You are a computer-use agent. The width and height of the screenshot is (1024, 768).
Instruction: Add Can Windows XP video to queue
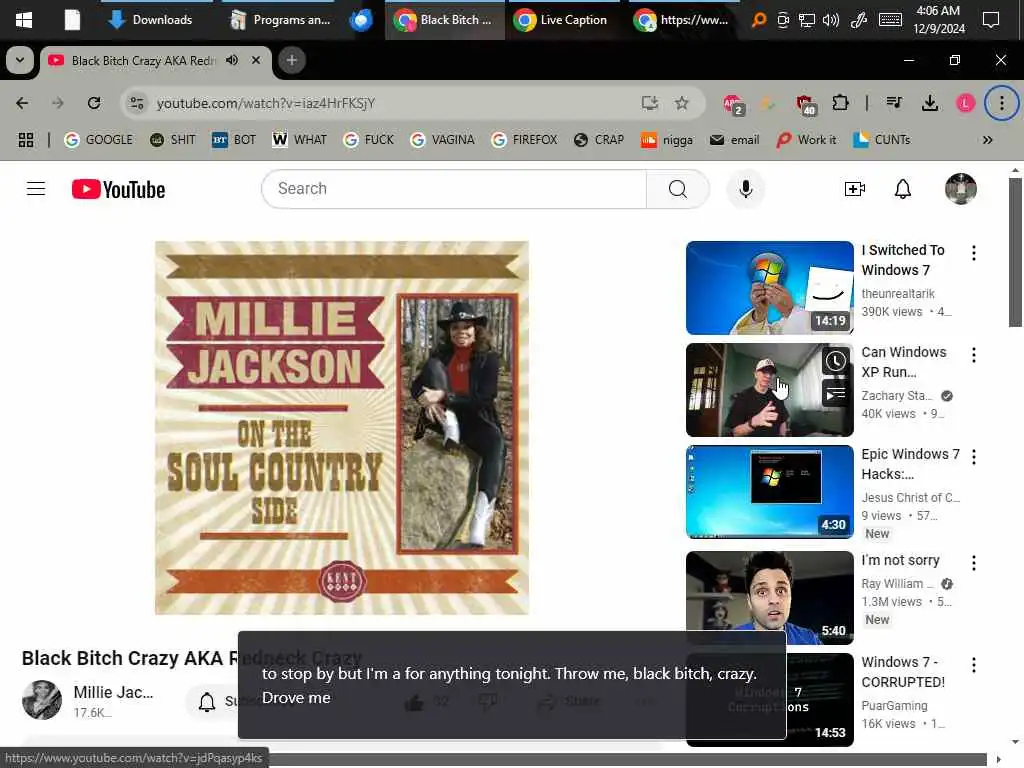click(x=835, y=394)
